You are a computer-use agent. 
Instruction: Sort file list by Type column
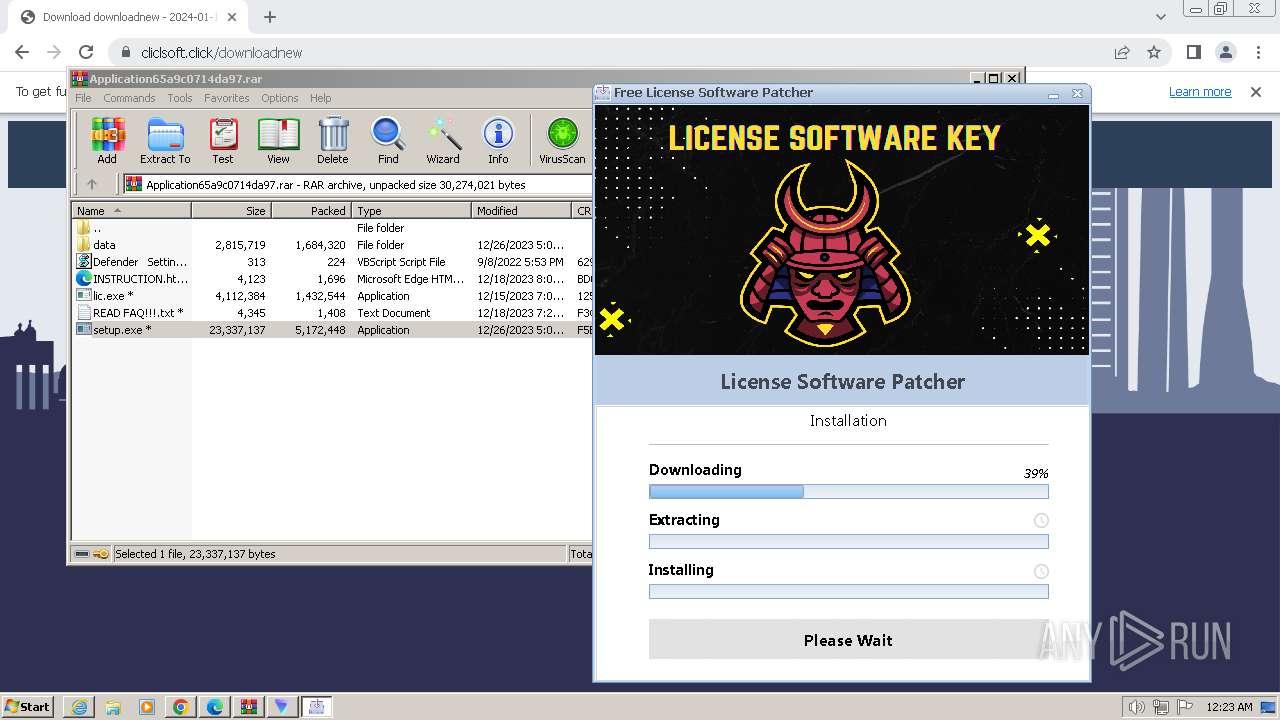[x=411, y=210]
